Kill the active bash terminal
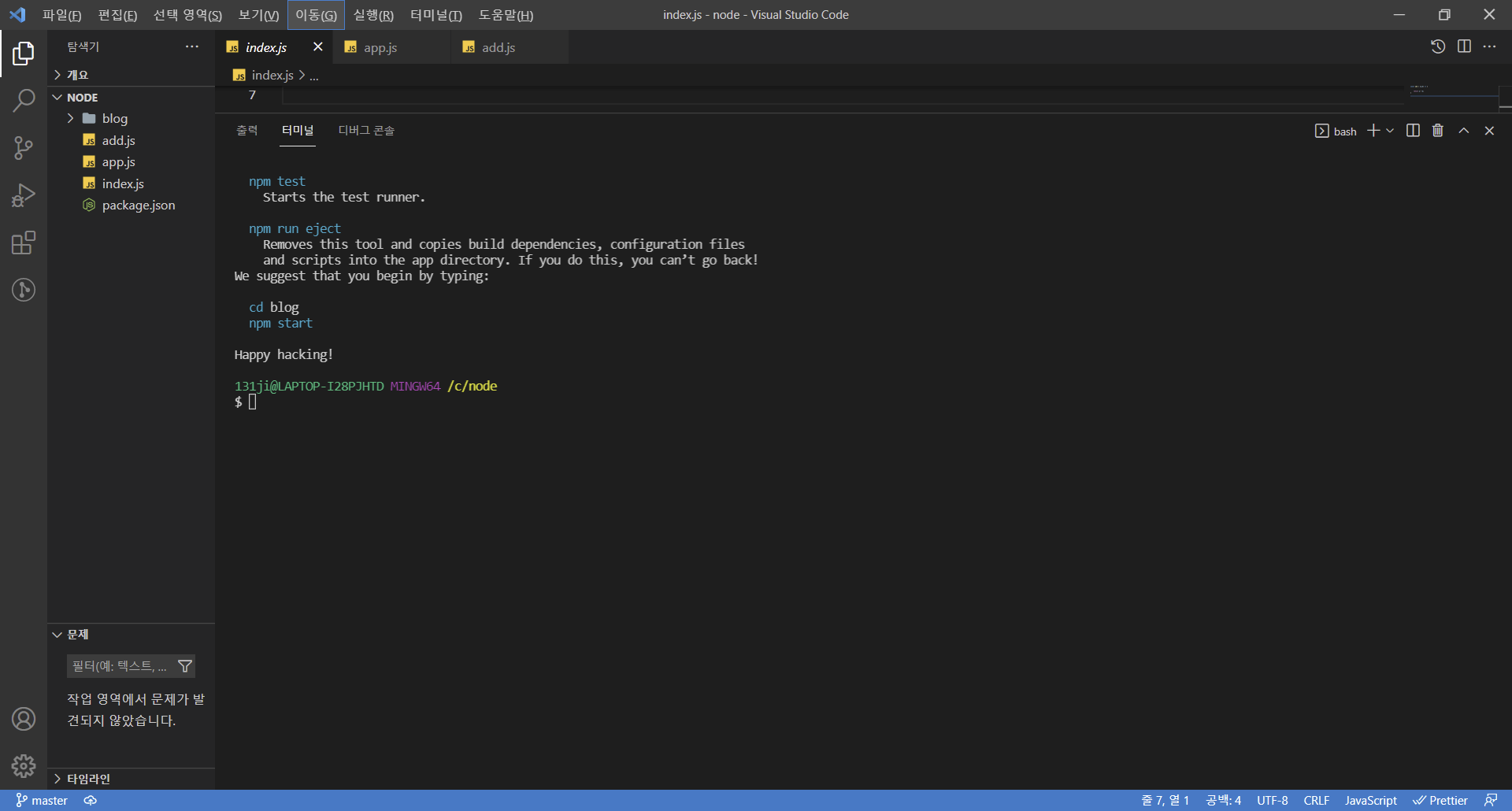Screen dimensions: 1512x811 1438,131
